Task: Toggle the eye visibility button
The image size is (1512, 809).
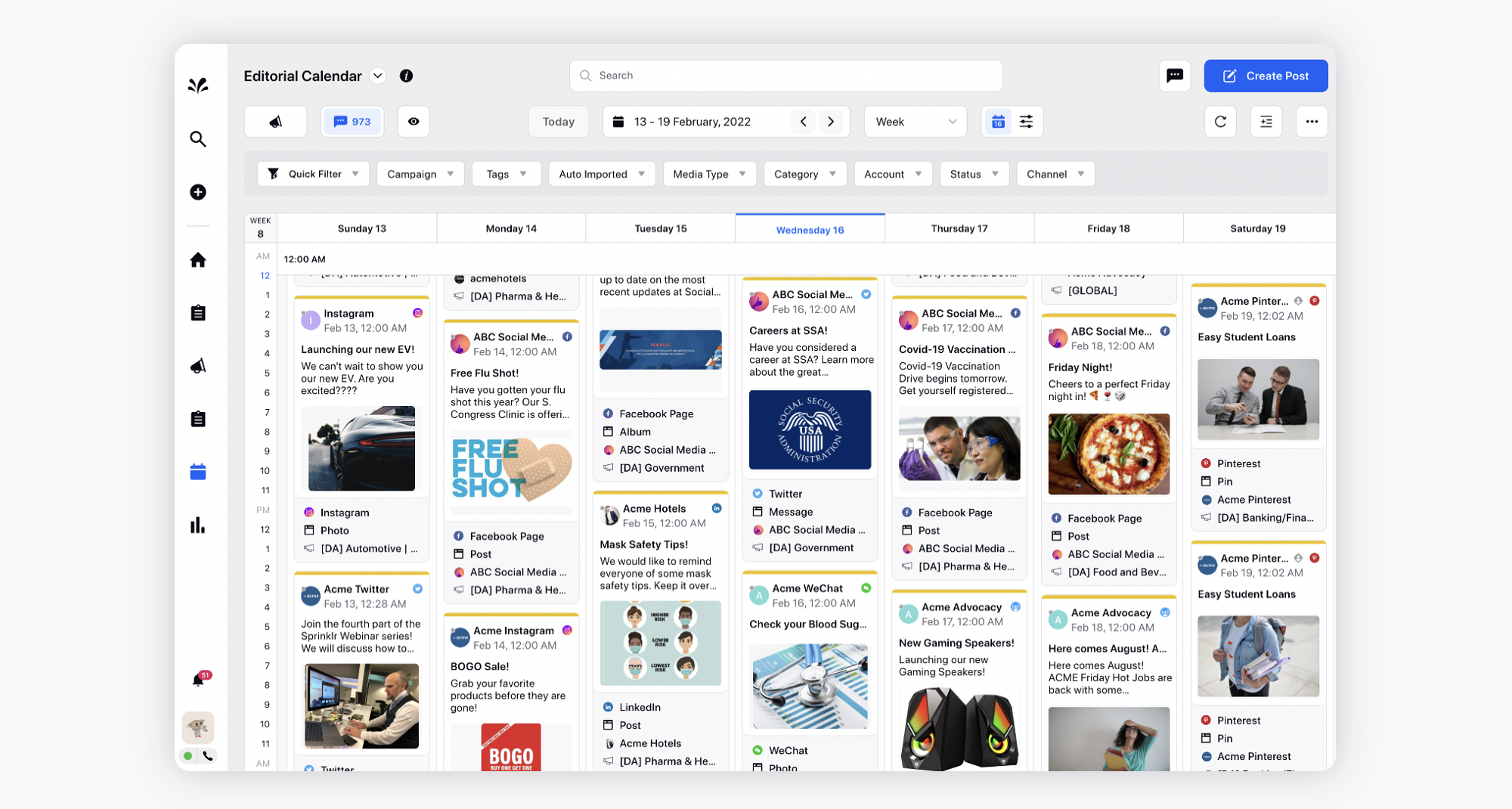Action: [x=414, y=122]
